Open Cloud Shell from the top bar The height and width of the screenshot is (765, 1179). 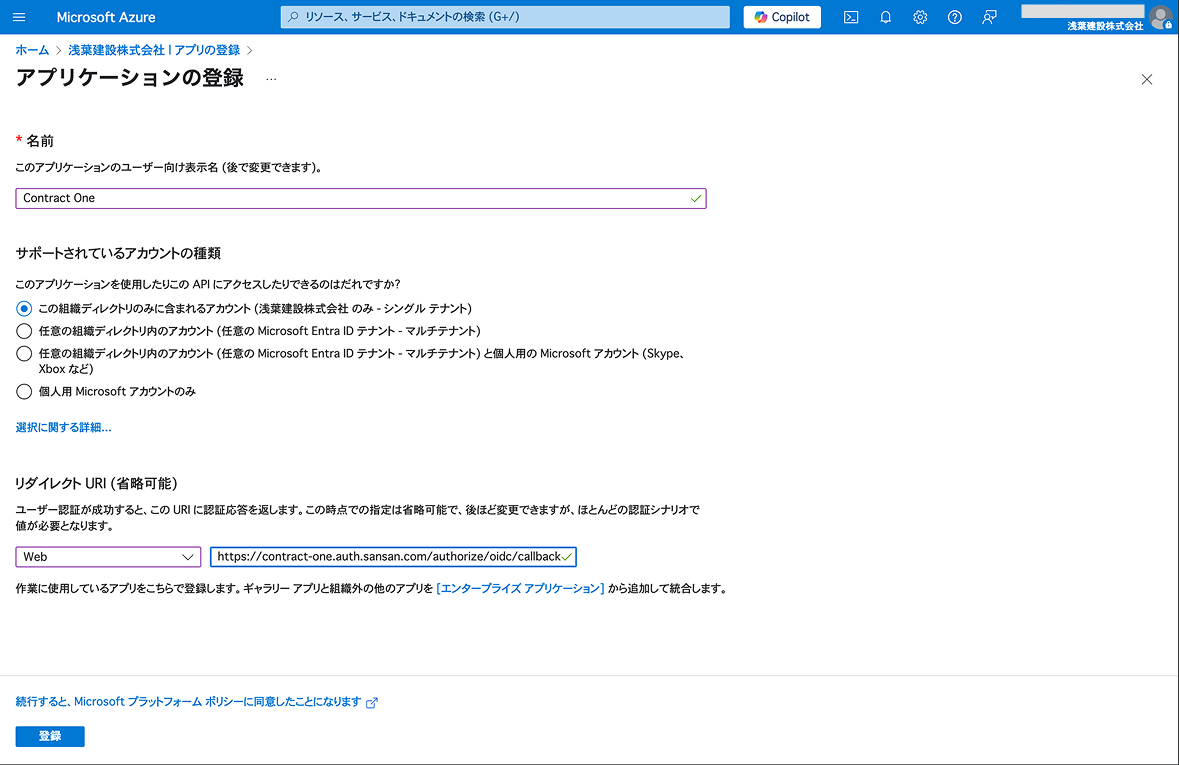coord(851,17)
